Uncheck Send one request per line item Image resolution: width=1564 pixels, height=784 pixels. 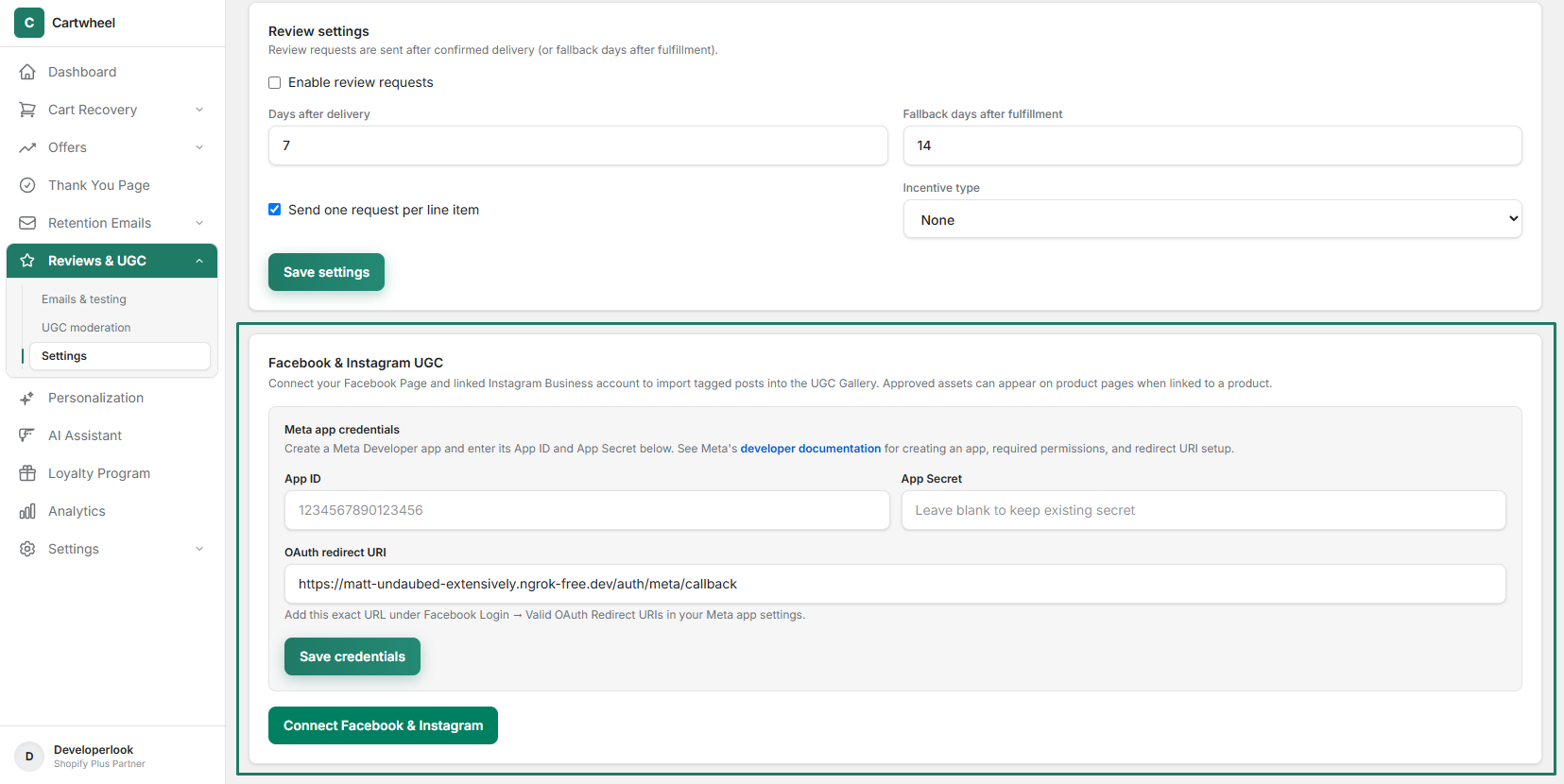[275, 210]
